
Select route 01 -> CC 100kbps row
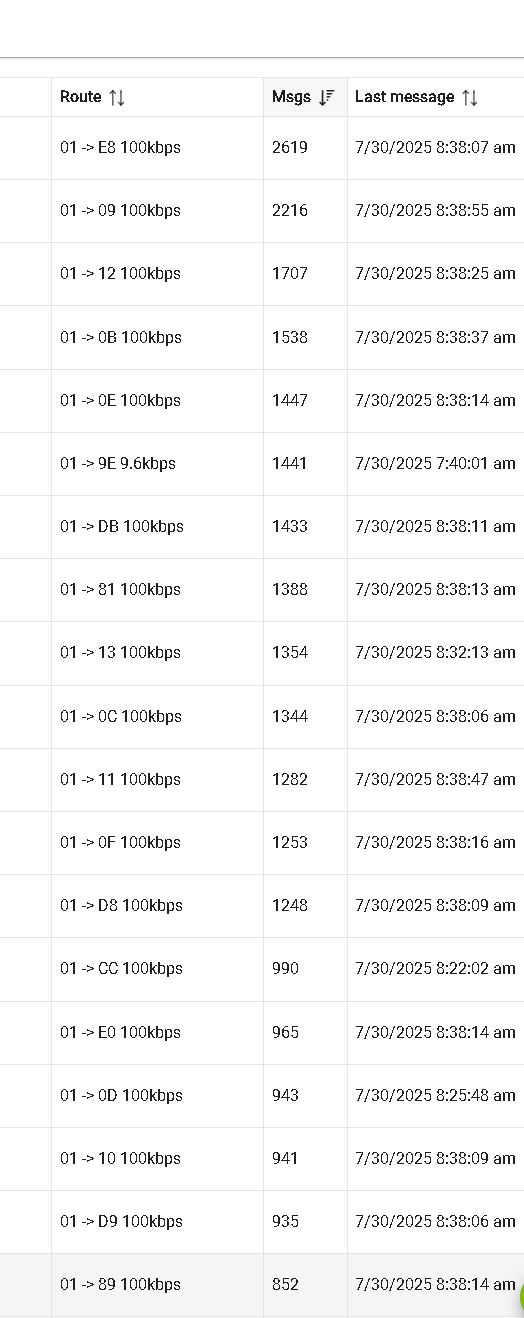[262, 969]
